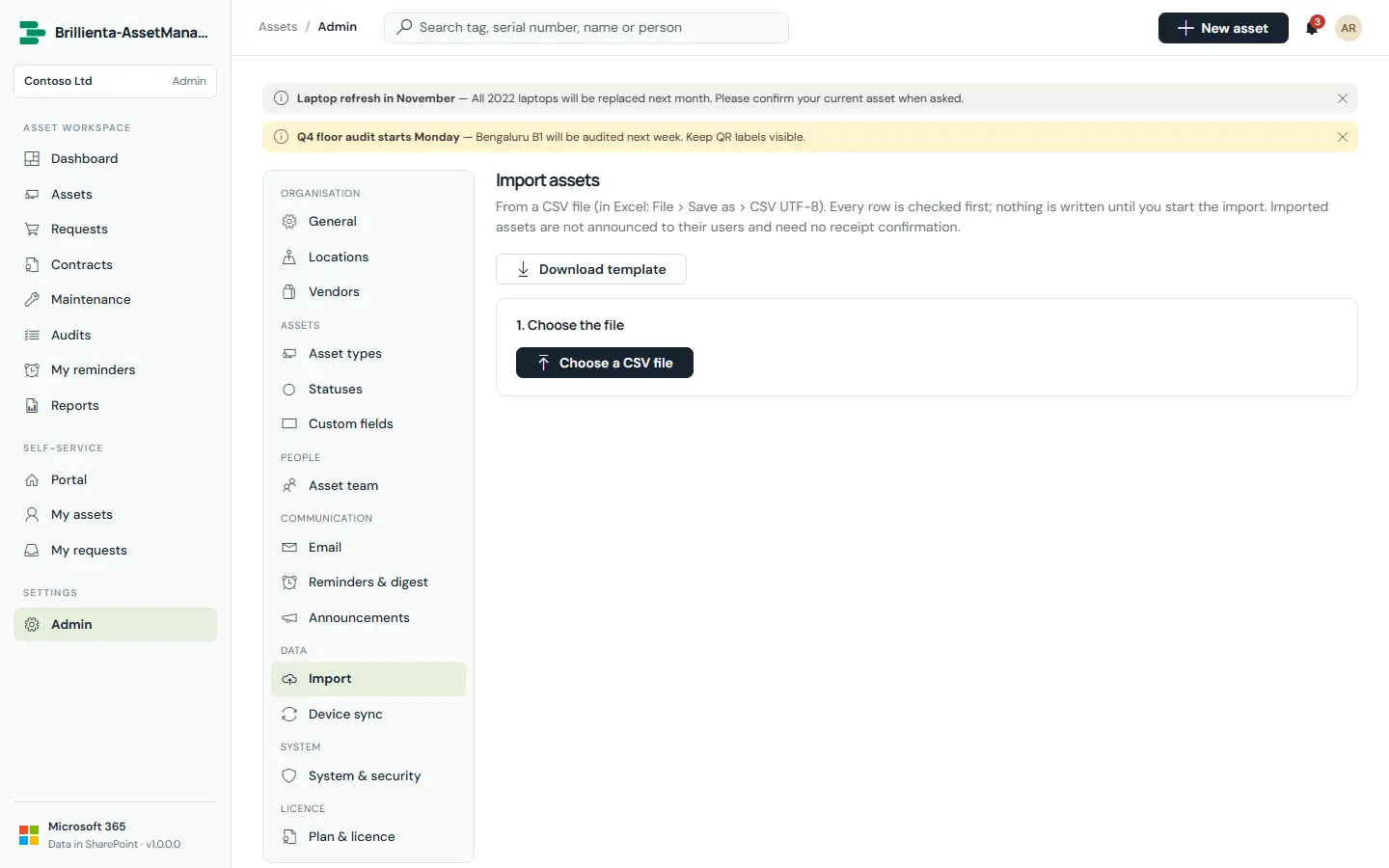Click the Brillienta logo icon
Image resolution: width=1389 pixels, height=868 pixels.
coord(32,33)
